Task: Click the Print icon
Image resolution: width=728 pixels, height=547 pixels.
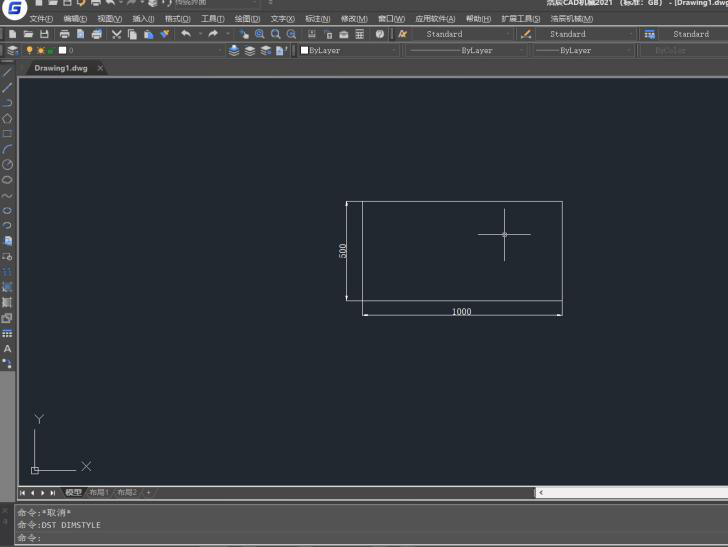Action: pyautogui.click(x=65, y=34)
